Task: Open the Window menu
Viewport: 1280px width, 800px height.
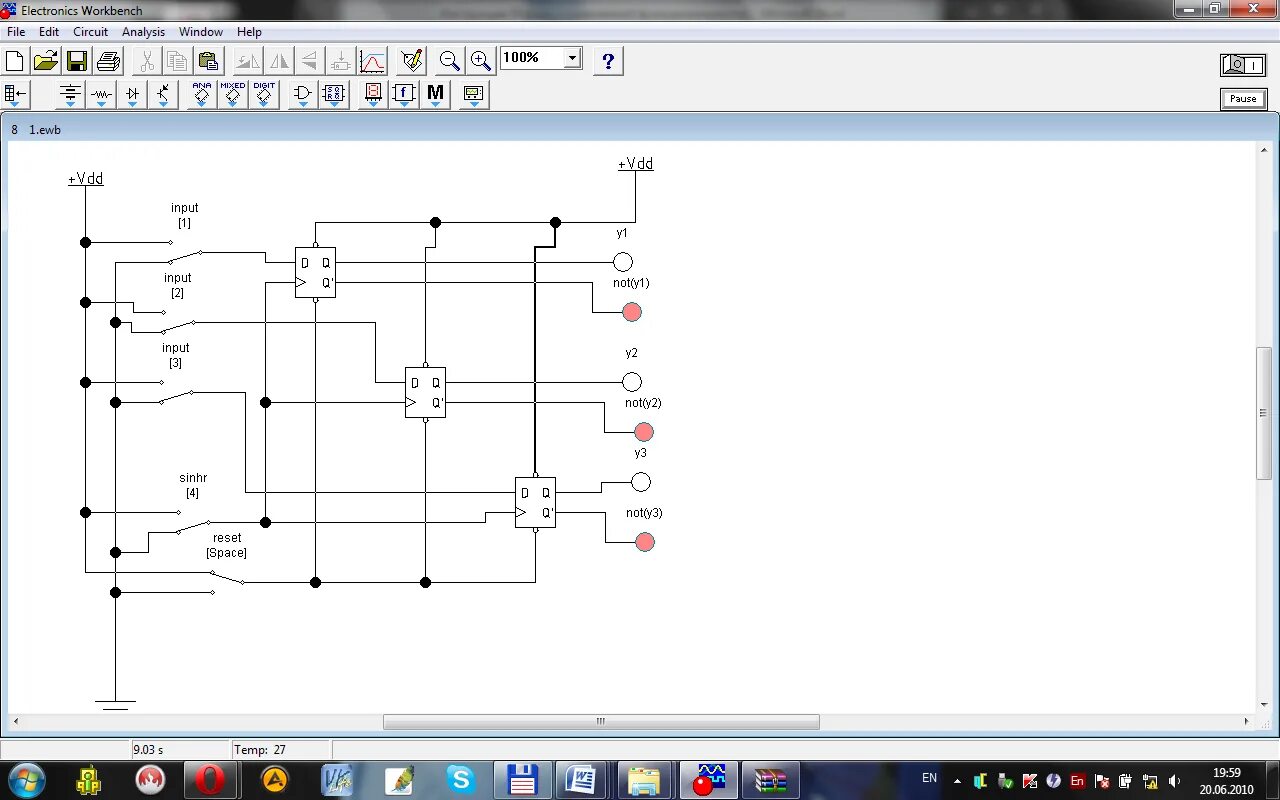Action: tap(201, 32)
